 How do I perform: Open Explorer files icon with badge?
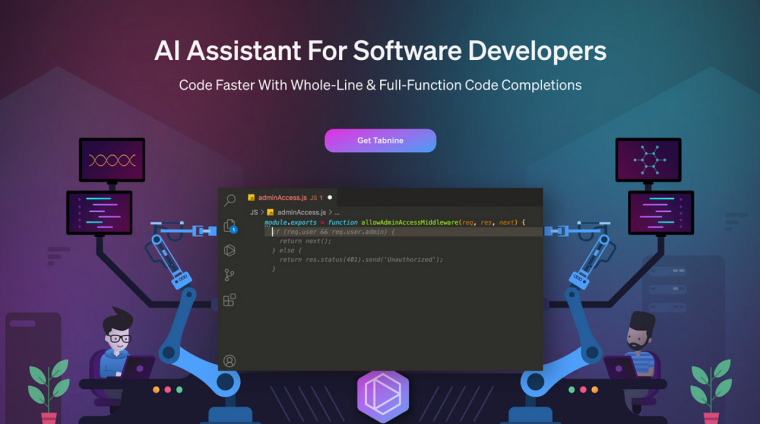pos(230,226)
